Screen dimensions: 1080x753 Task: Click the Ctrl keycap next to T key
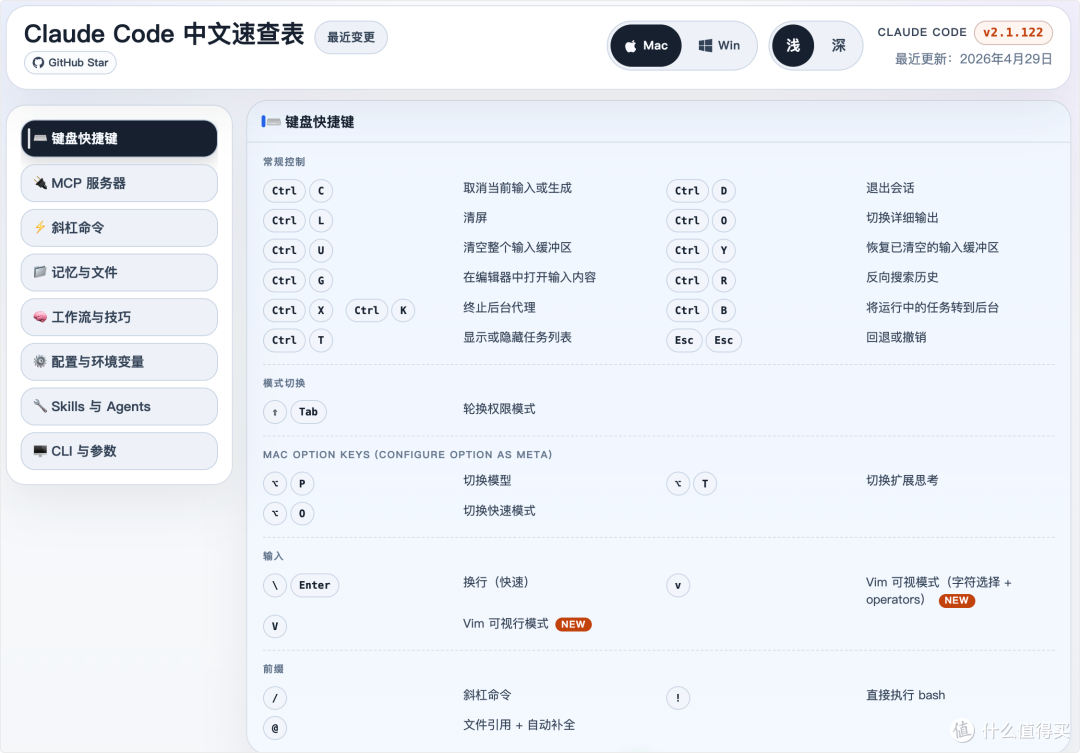(x=284, y=340)
